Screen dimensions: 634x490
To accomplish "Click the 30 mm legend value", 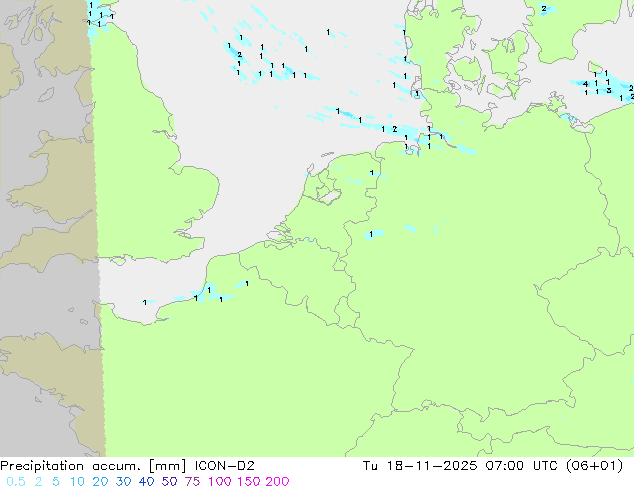I will click(123, 482).
